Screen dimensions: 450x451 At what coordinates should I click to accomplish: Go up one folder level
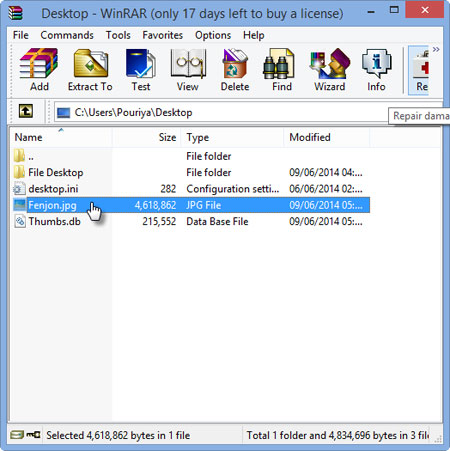[x=26, y=111]
